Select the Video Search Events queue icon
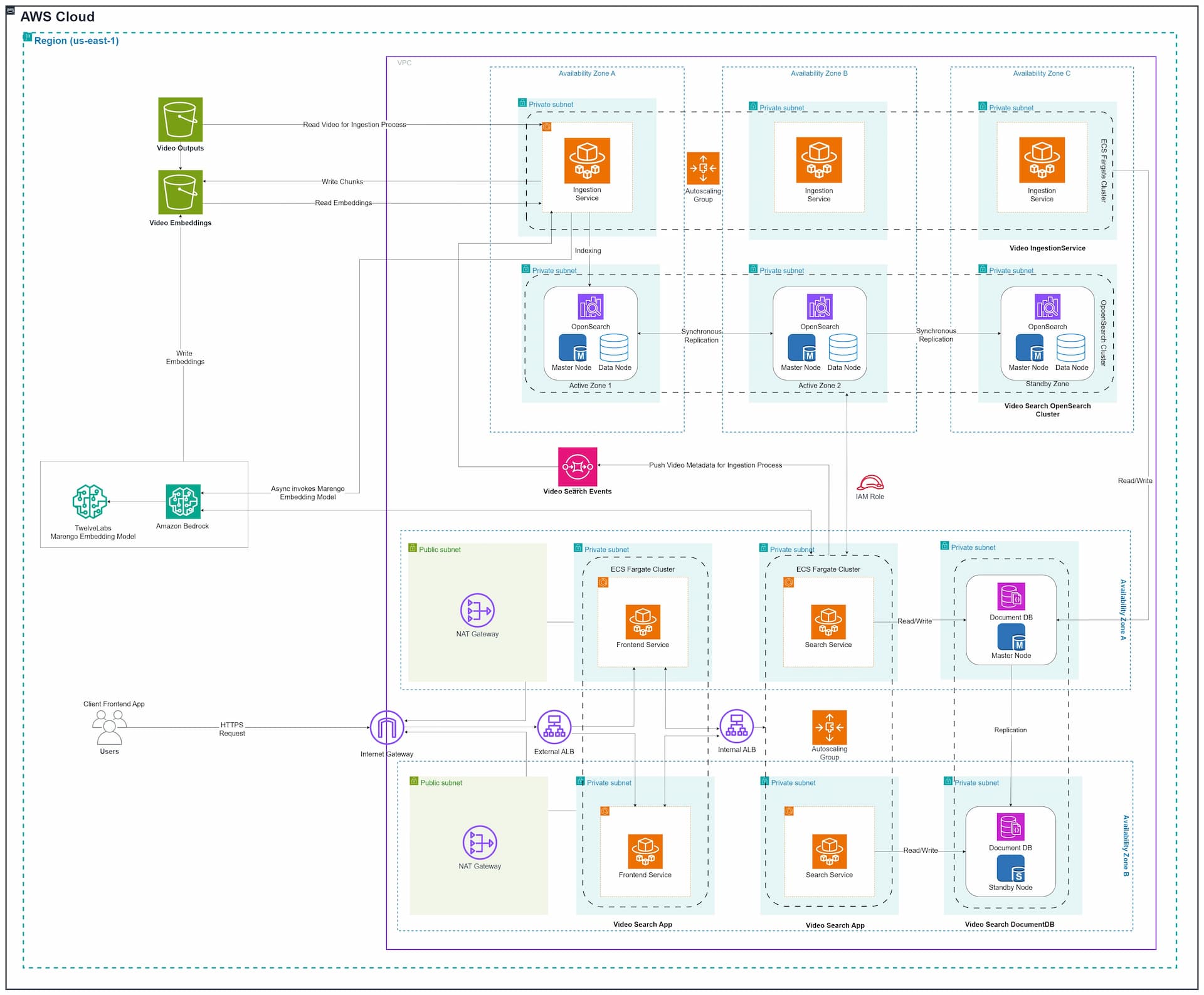1204x995 pixels. [578, 466]
